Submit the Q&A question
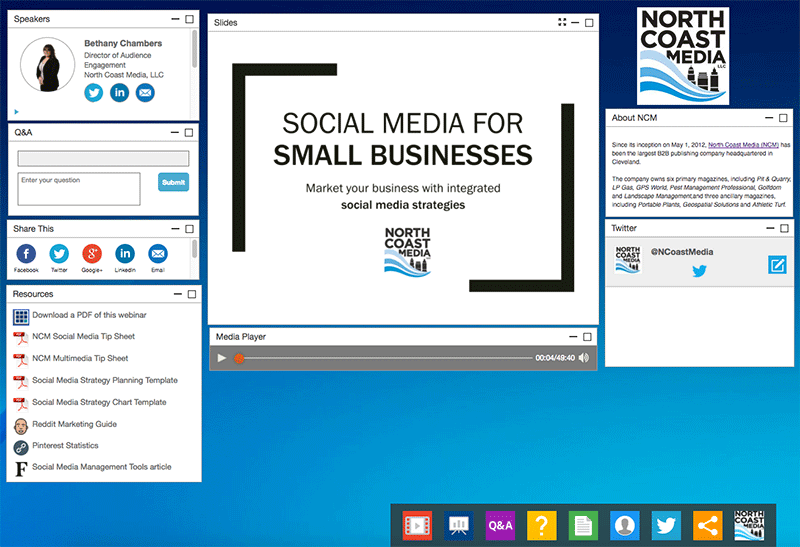800x547 pixels. (x=173, y=182)
